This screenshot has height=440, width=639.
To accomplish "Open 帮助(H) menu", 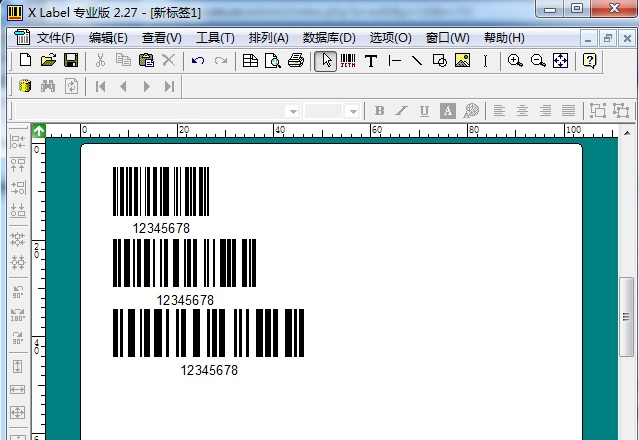I will [x=504, y=38].
